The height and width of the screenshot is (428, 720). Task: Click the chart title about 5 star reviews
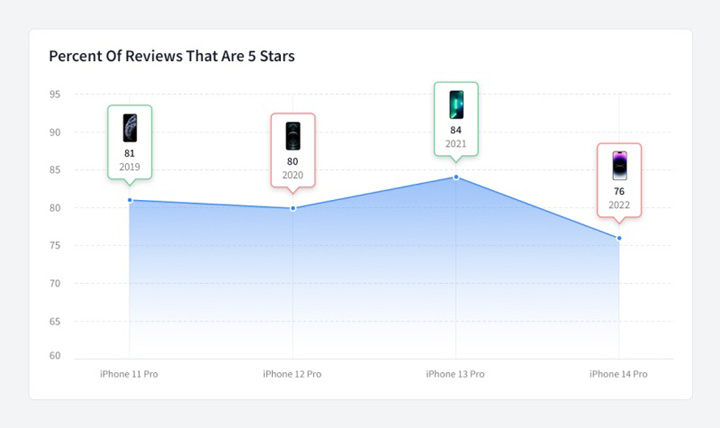[x=172, y=56]
